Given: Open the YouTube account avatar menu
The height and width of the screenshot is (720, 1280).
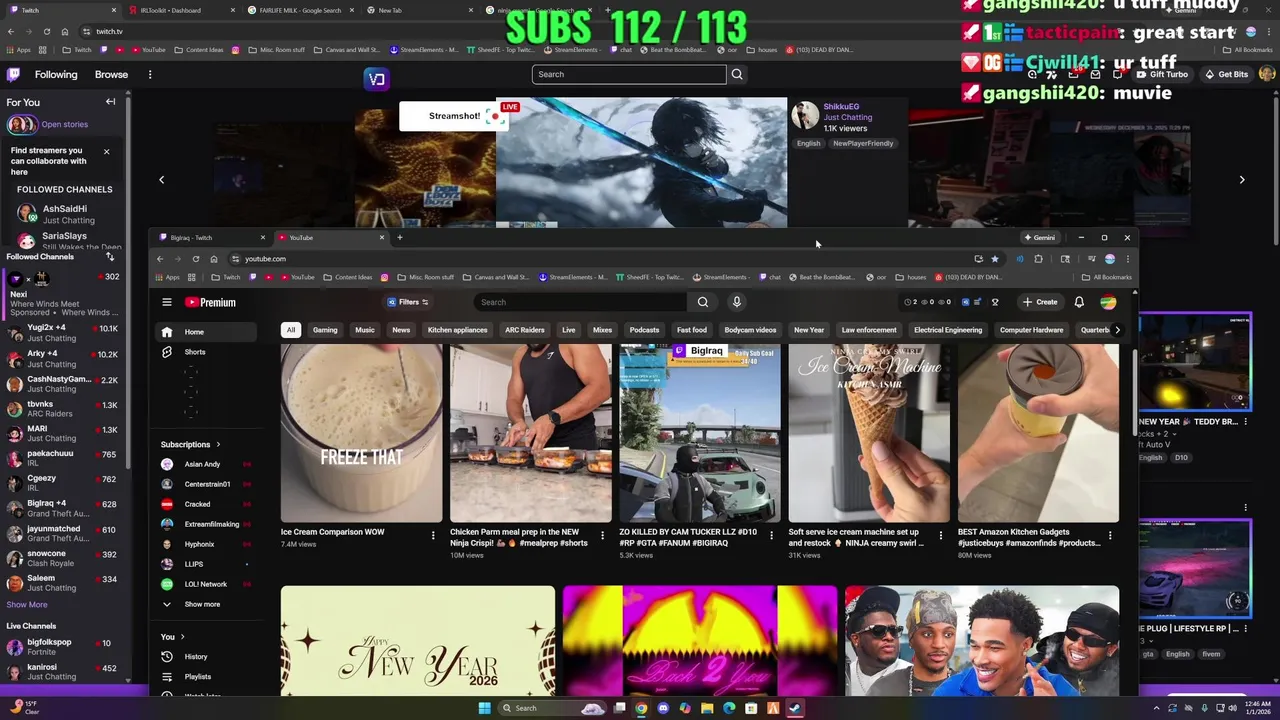Looking at the screenshot, I should [1108, 302].
